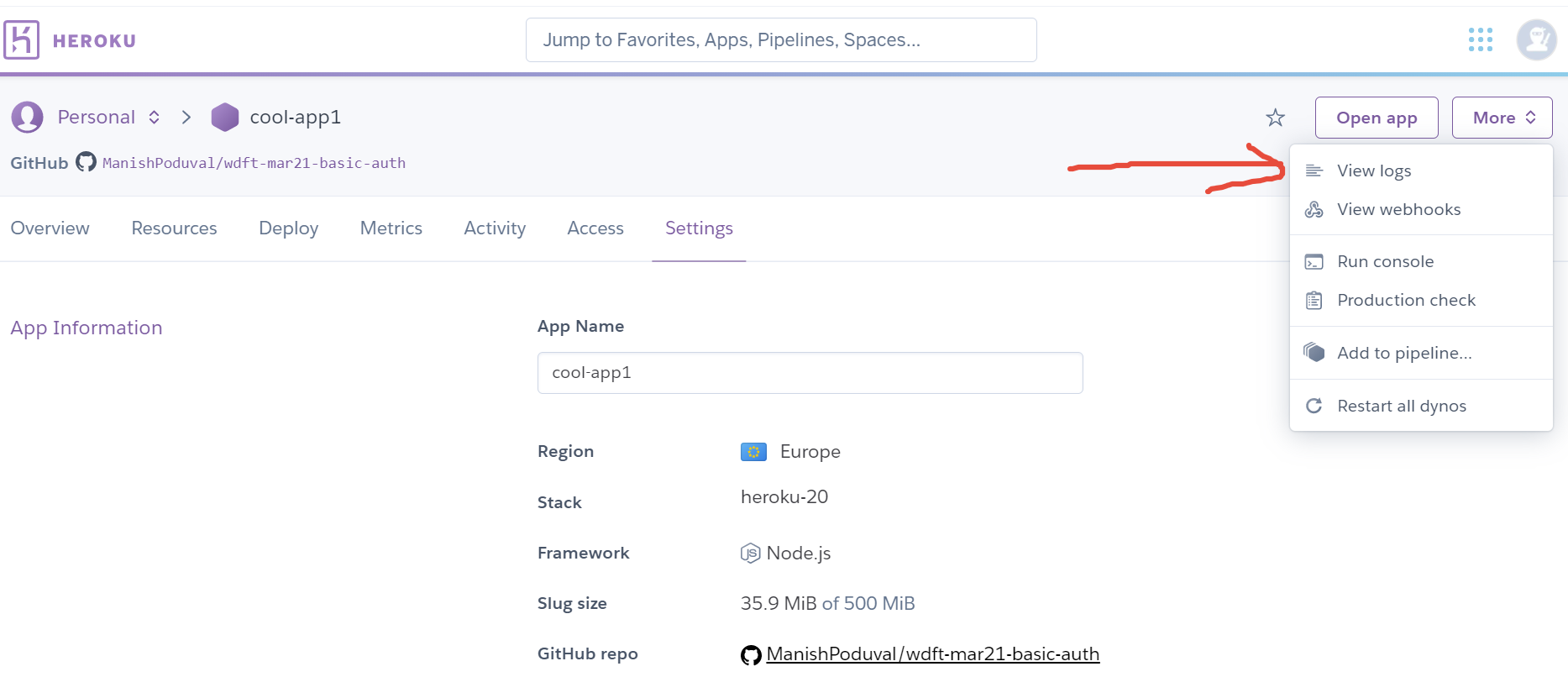
Task: Expand the Personal account switcher
Action: (154, 117)
